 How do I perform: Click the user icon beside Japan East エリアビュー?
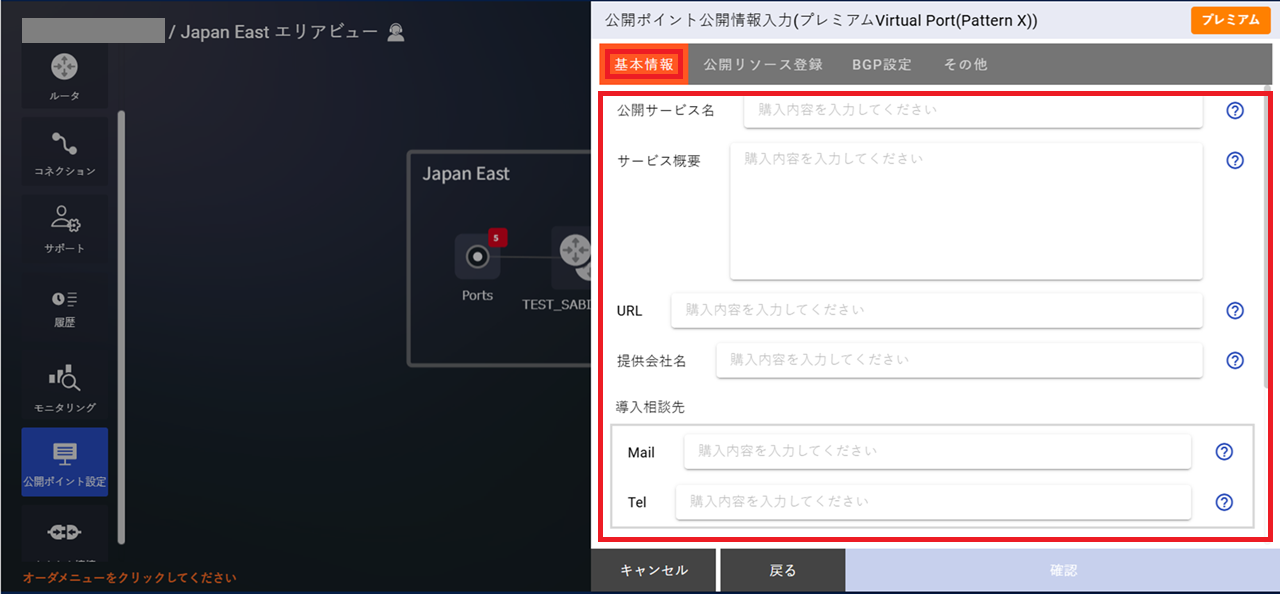[x=395, y=31]
